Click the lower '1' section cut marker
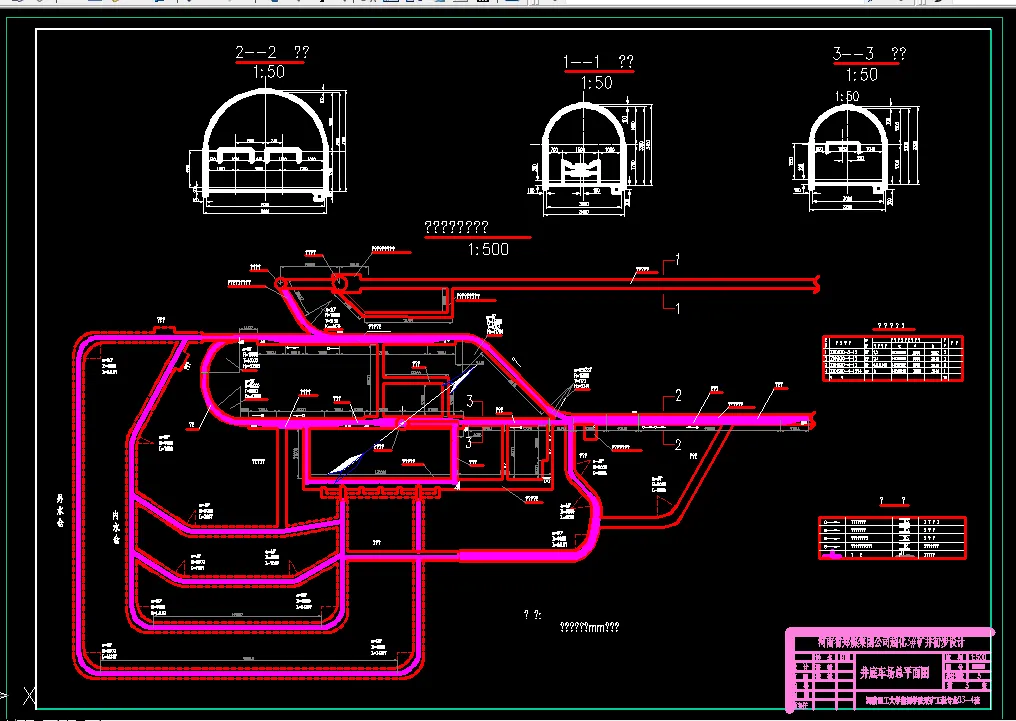Image resolution: width=1016 pixels, height=721 pixels. (x=677, y=308)
